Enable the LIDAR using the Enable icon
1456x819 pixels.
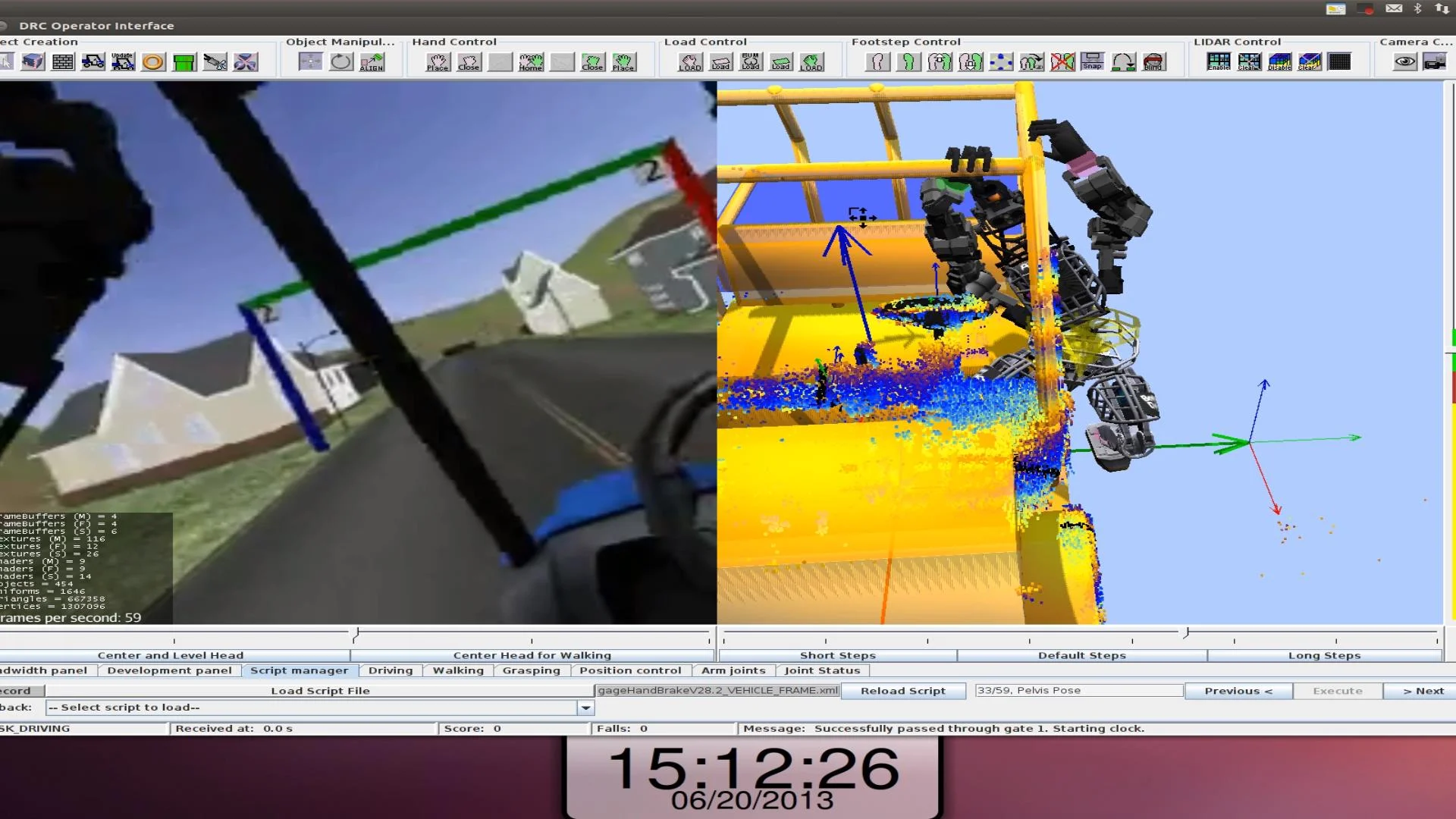tap(1218, 62)
